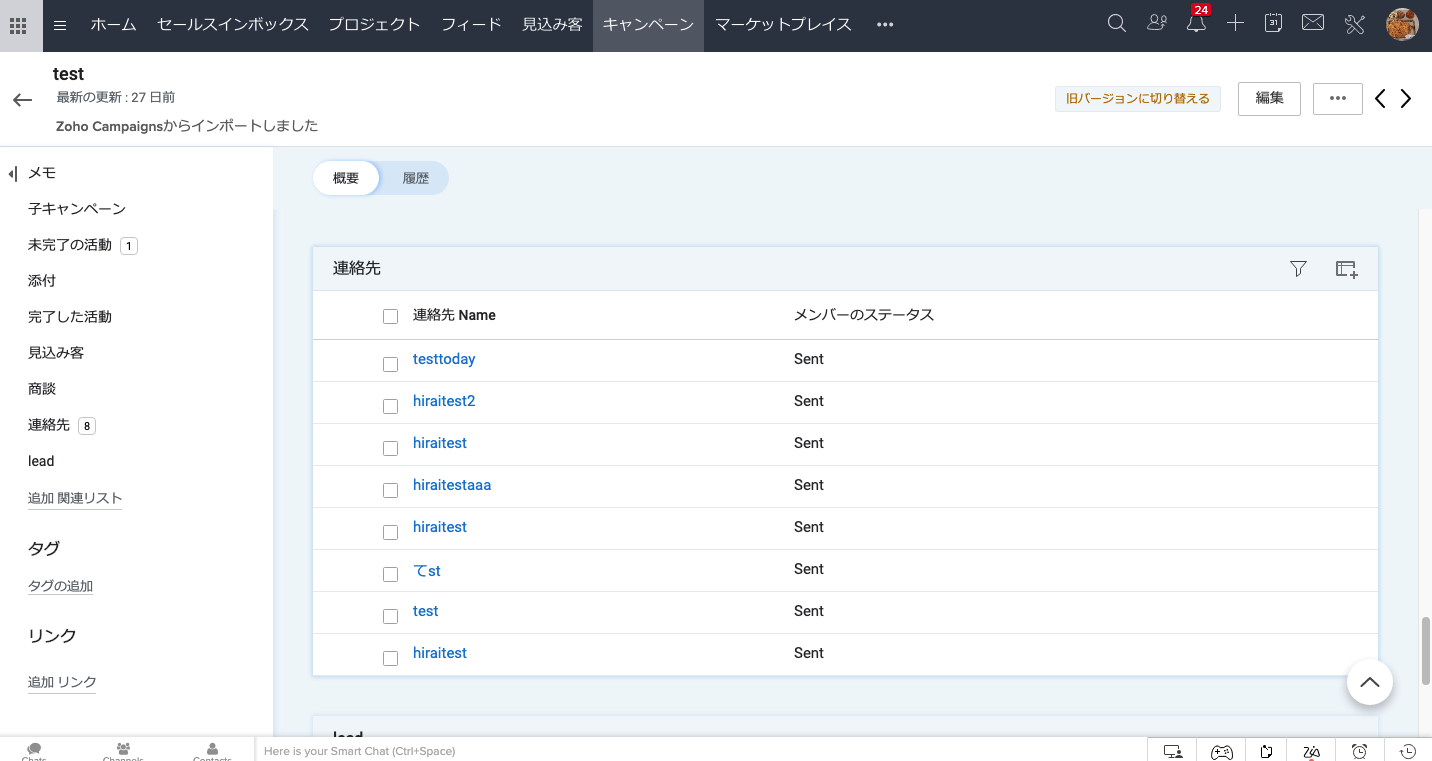Click the 編集 button
1432x761 pixels.
point(1269,98)
